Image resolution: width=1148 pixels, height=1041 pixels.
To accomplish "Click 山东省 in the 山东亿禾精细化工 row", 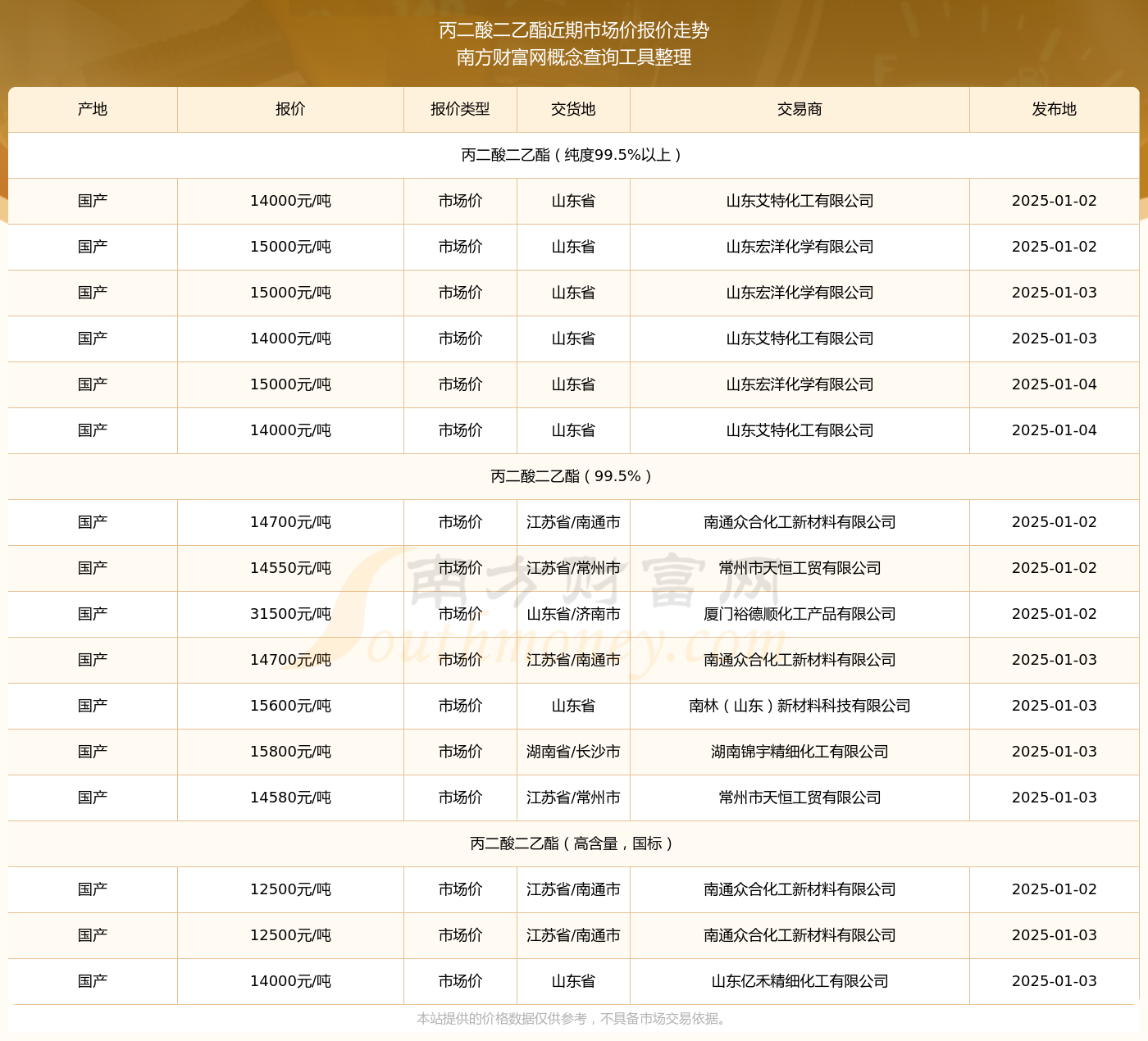I will (573, 981).
